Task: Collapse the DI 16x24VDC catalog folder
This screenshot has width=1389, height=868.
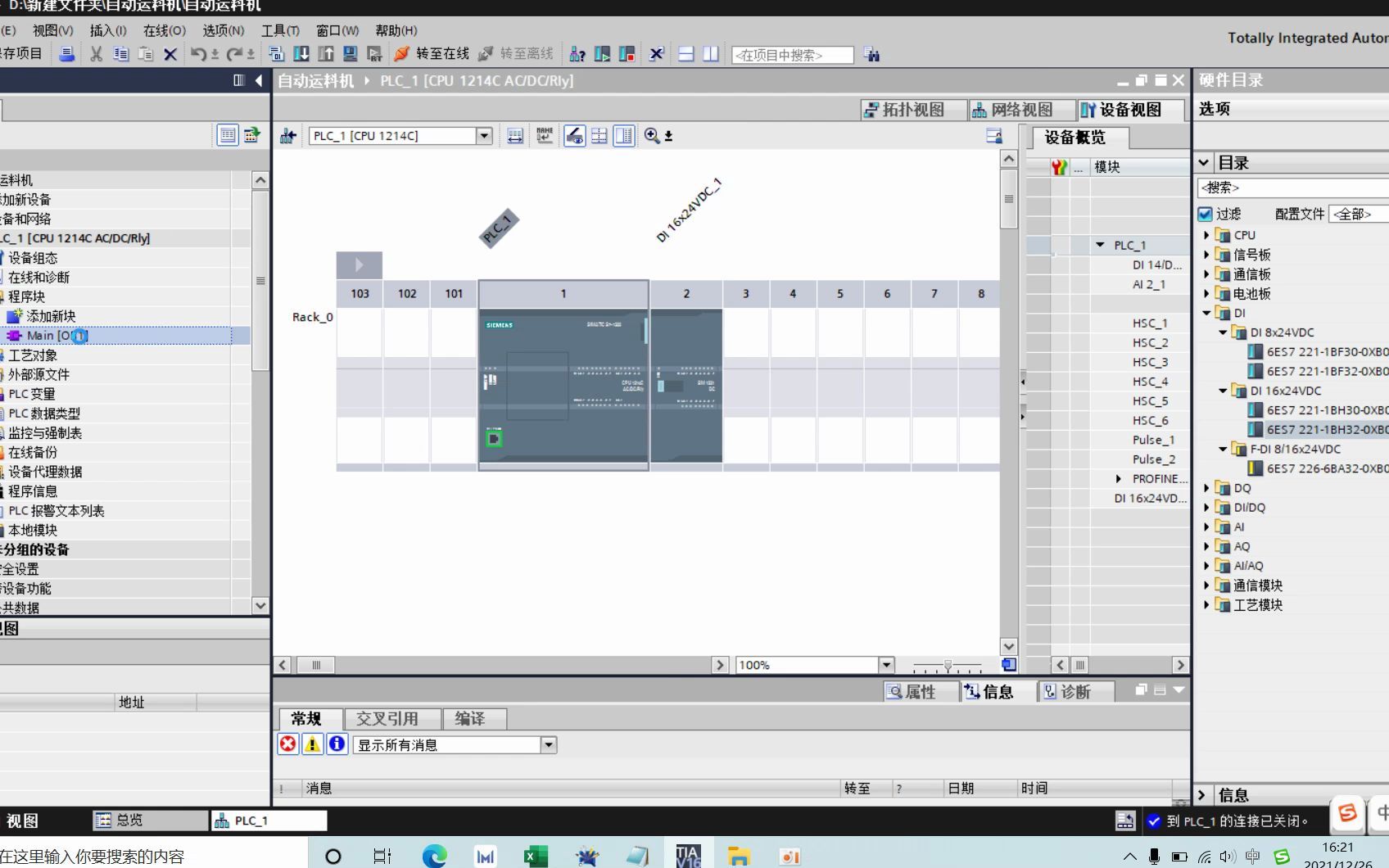Action: (1223, 391)
